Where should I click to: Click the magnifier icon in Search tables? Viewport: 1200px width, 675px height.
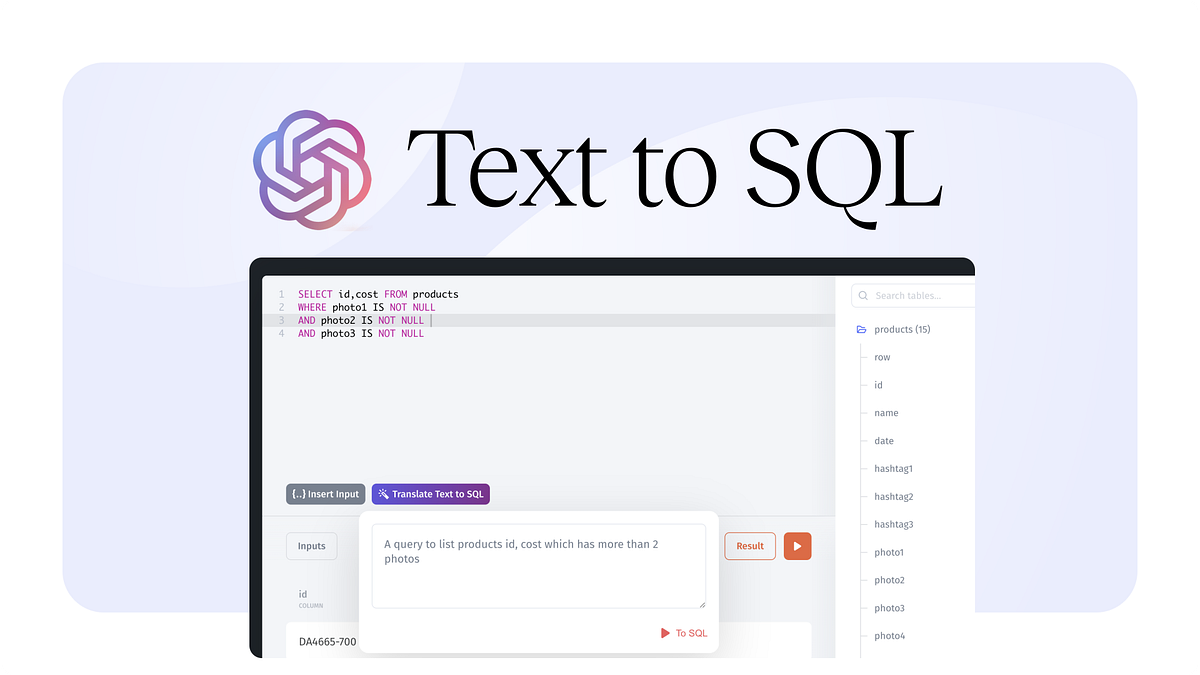[863, 295]
